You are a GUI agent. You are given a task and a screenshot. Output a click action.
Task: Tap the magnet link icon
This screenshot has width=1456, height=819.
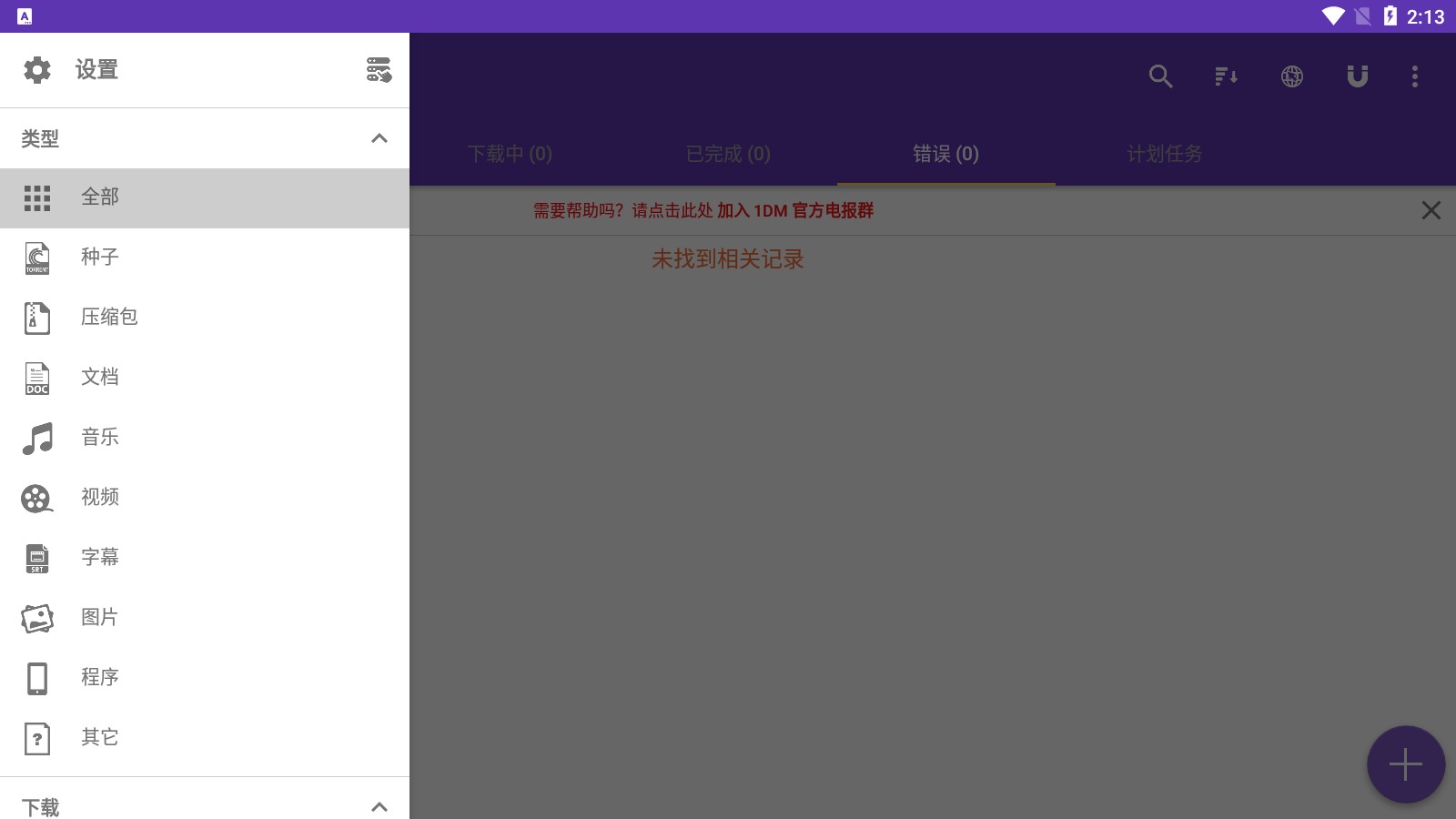1358,76
